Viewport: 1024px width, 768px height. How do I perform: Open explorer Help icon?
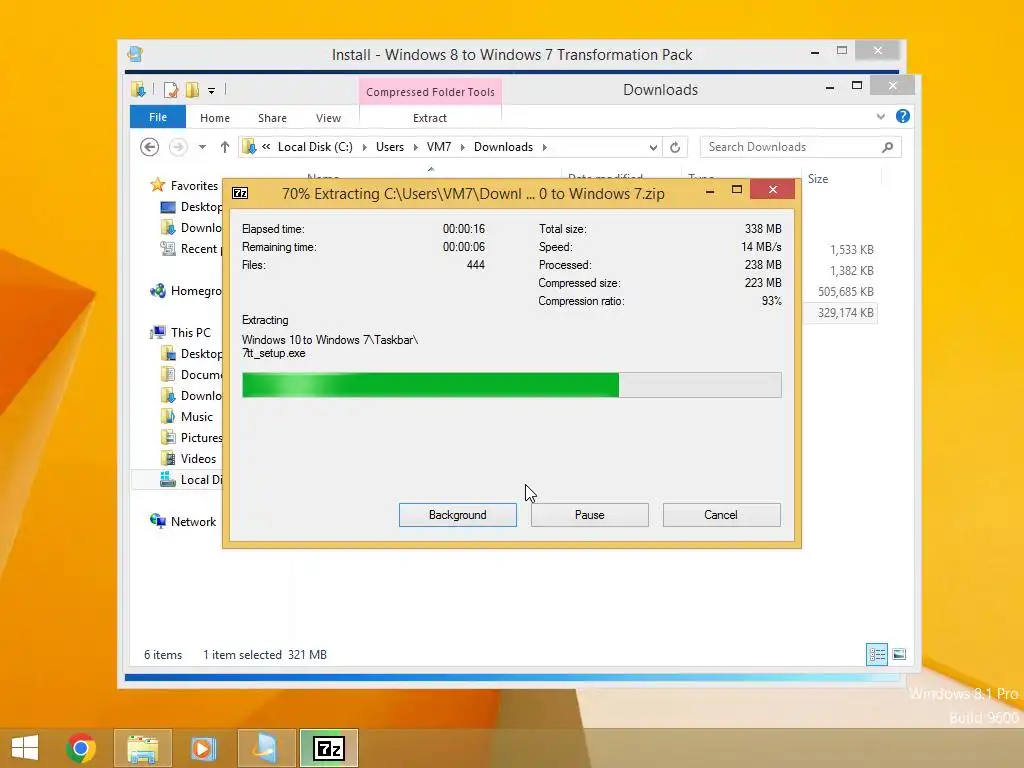pos(903,116)
